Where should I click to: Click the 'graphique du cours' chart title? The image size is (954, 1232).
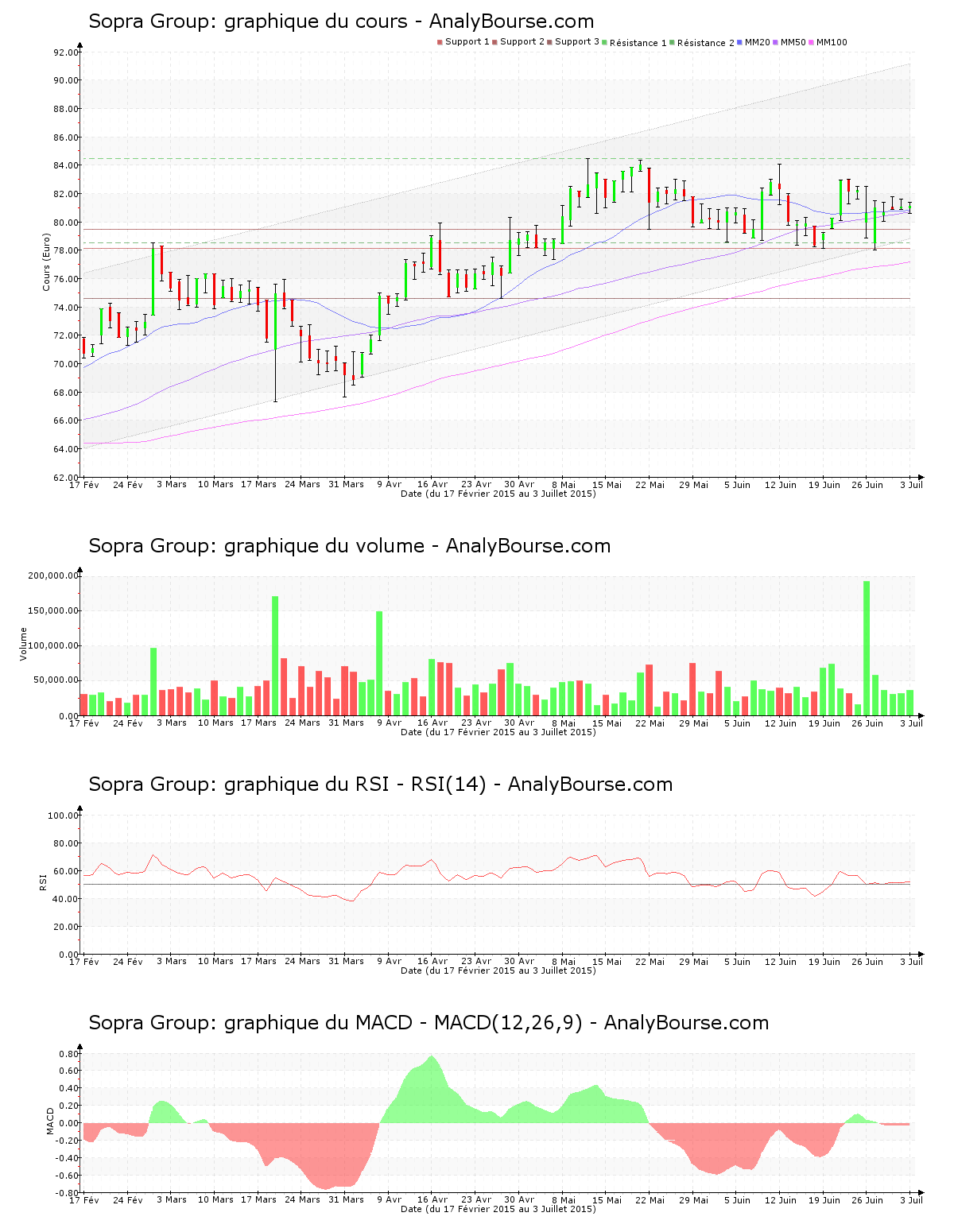[x=341, y=21]
